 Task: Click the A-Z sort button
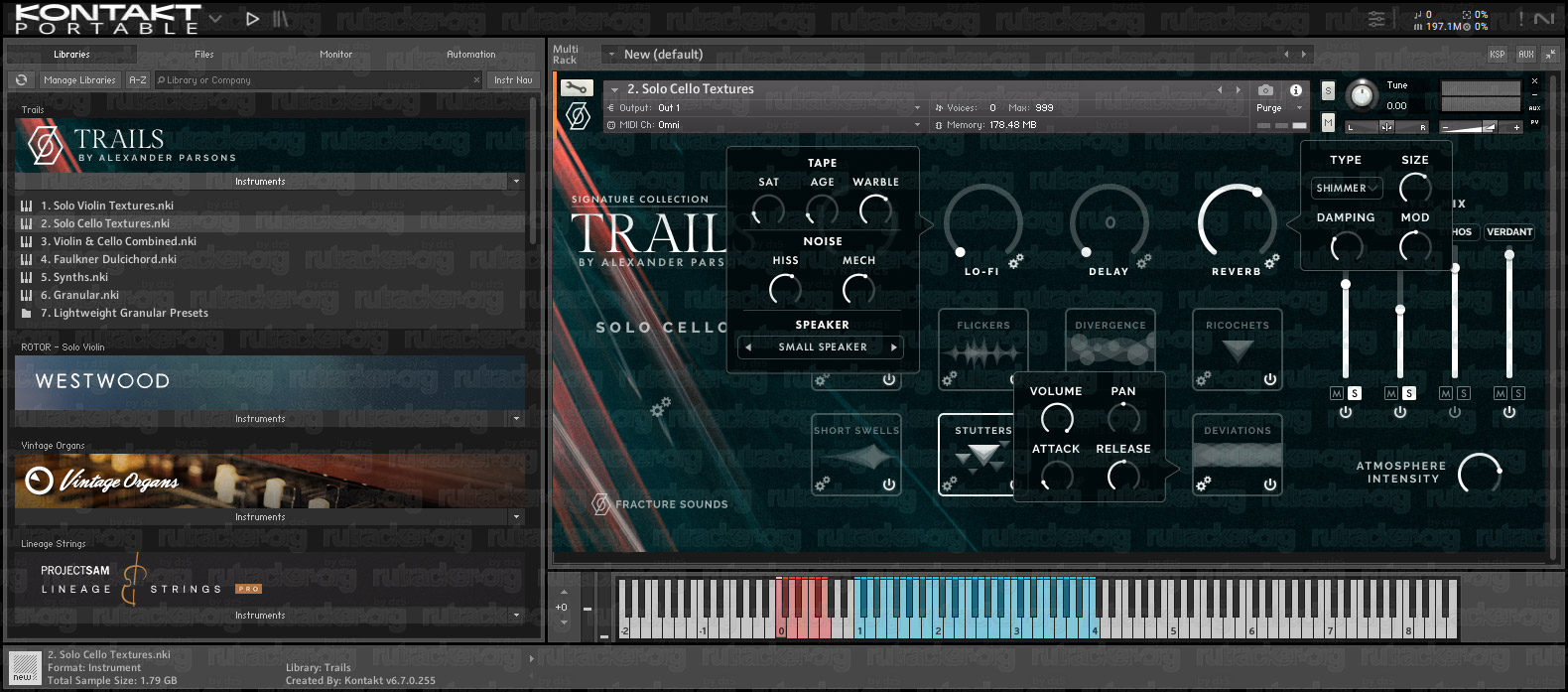click(x=138, y=79)
